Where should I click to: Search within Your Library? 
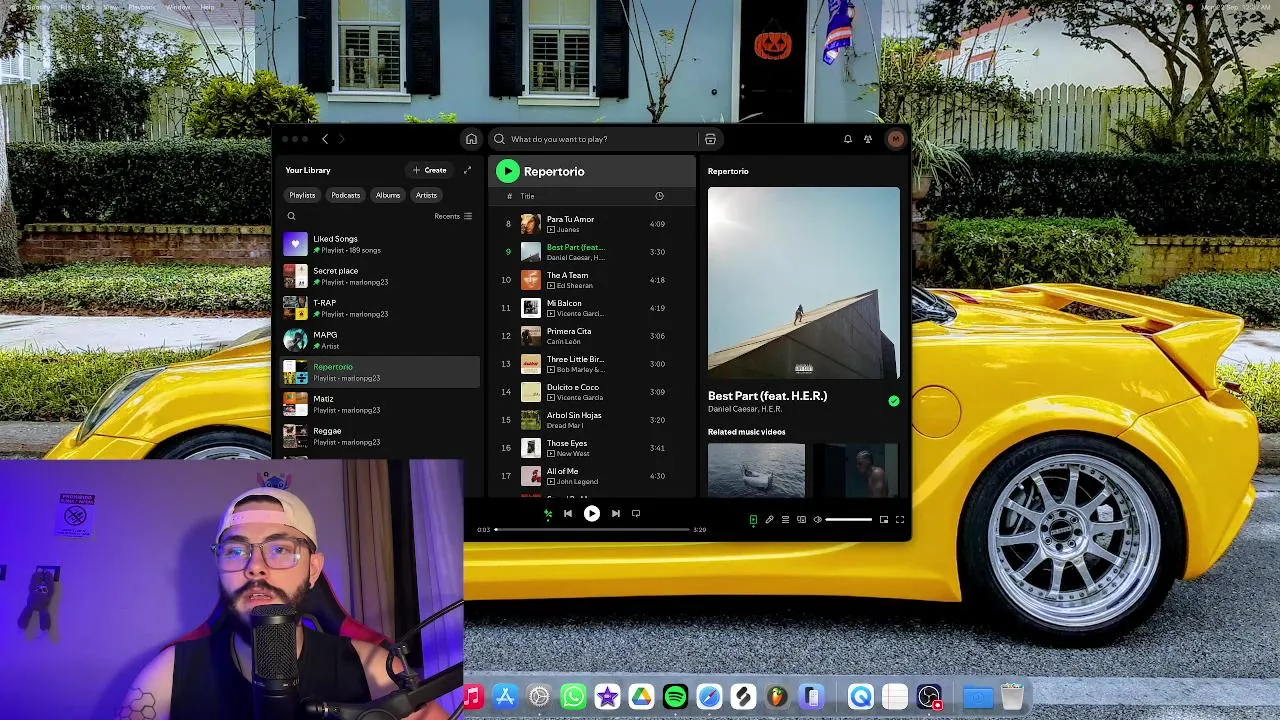pos(292,216)
